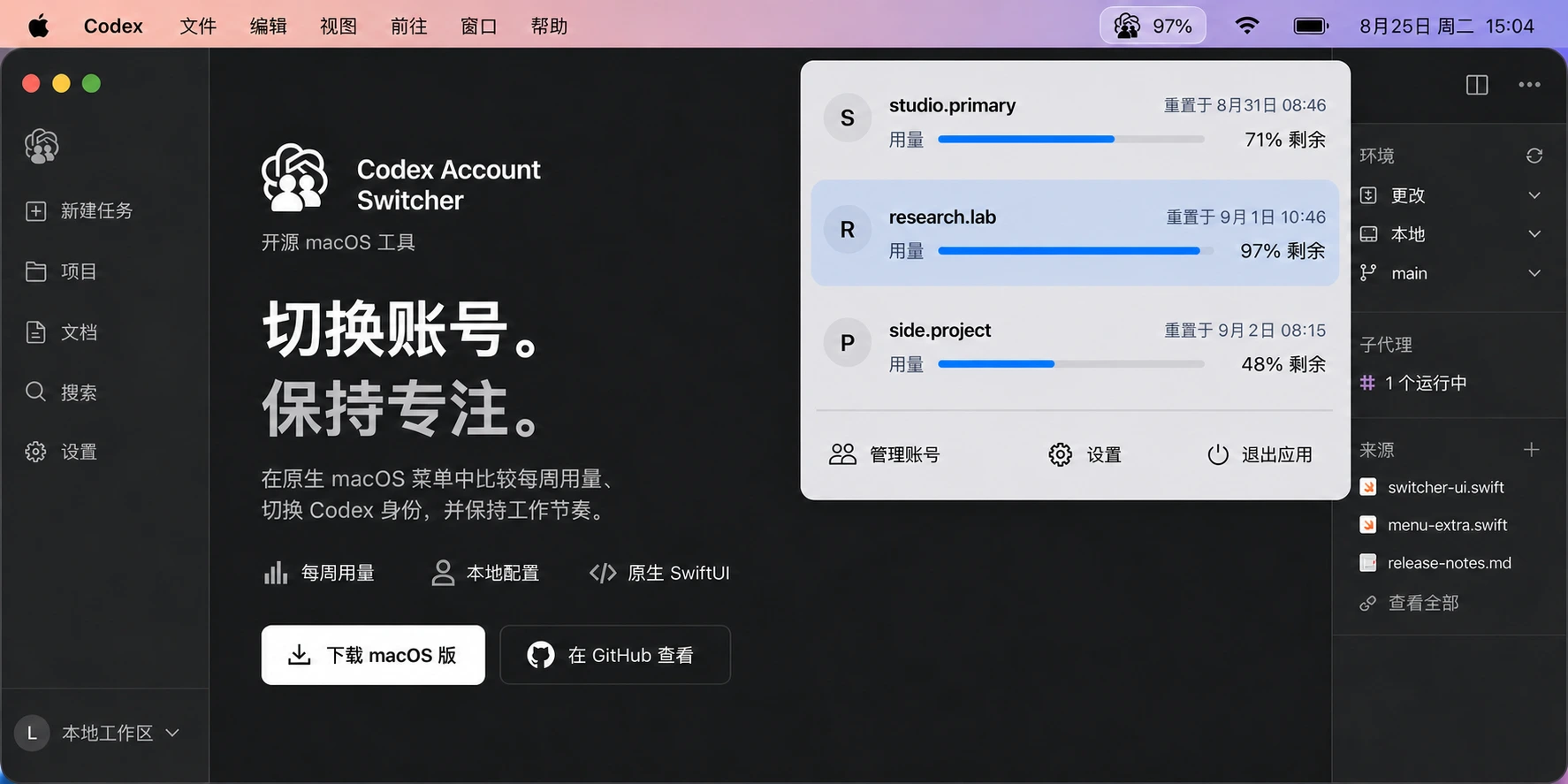This screenshot has width=1568, height=784.
Task: Click the Wi-Fi icon in the menu bar
Action: click(x=1246, y=26)
